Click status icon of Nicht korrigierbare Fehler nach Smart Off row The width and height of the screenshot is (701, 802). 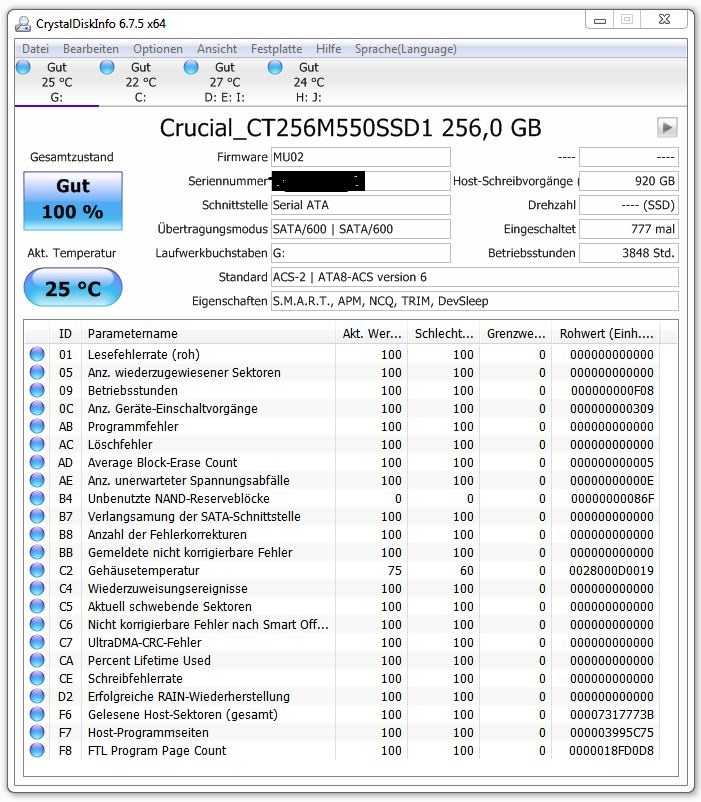[x=37, y=624]
